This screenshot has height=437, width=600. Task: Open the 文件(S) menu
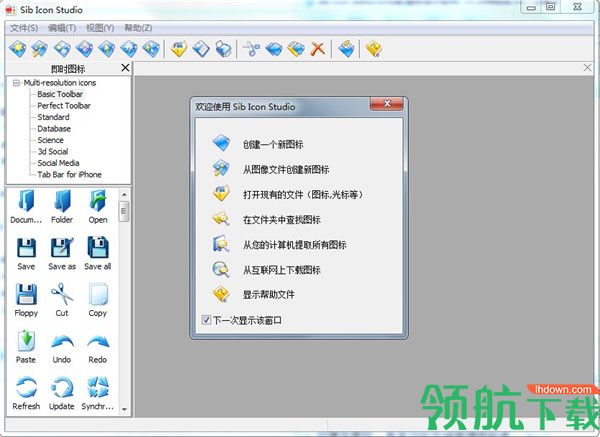pyautogui.click(x=24, y=28)
